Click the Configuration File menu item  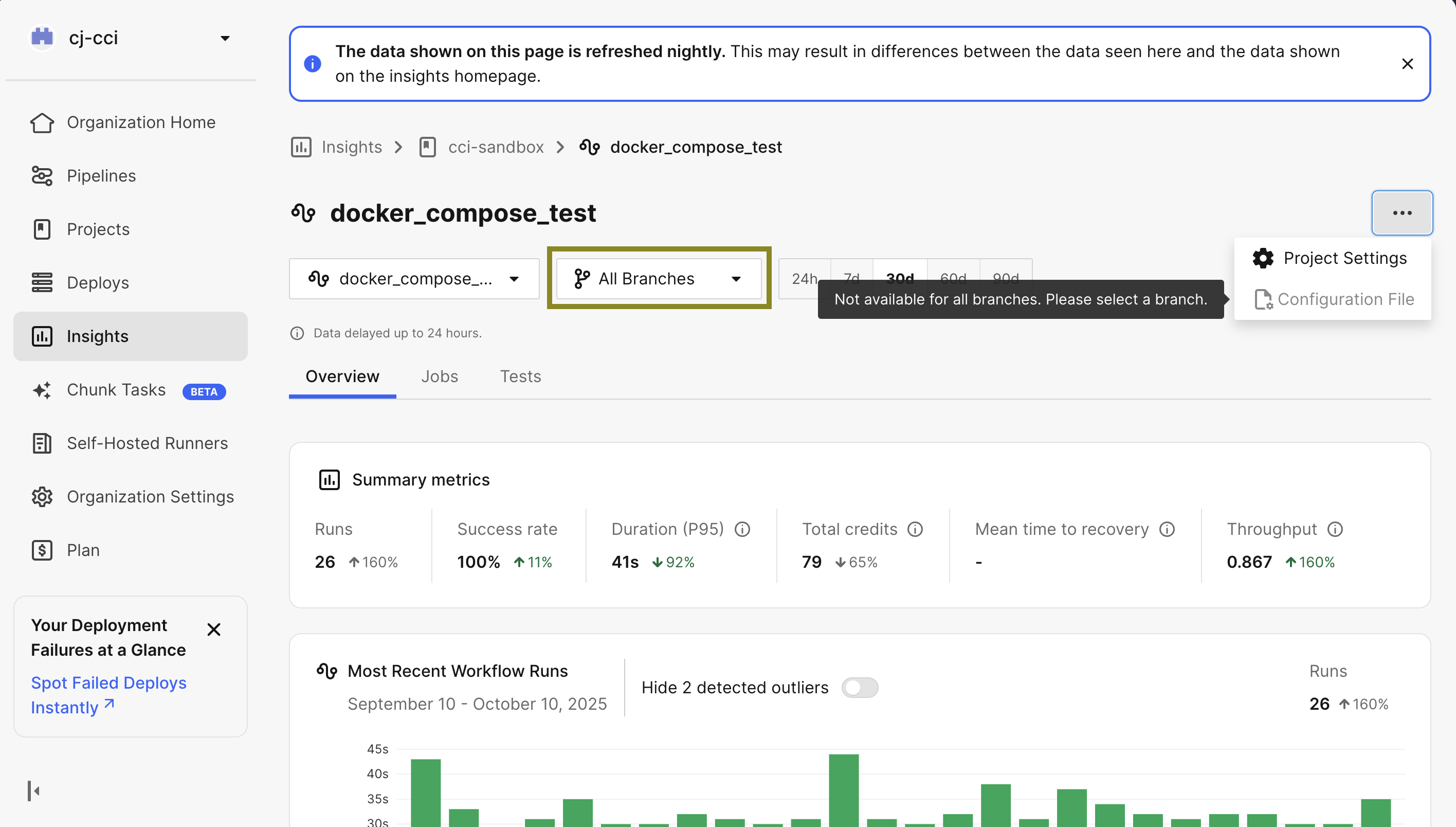tap(1332, 299)
